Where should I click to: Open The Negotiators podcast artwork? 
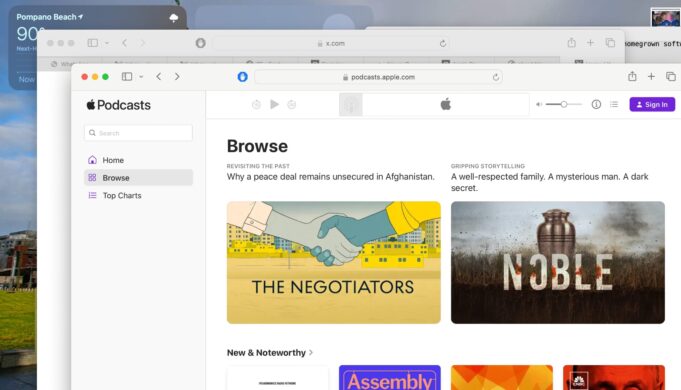tap(334, 262)
